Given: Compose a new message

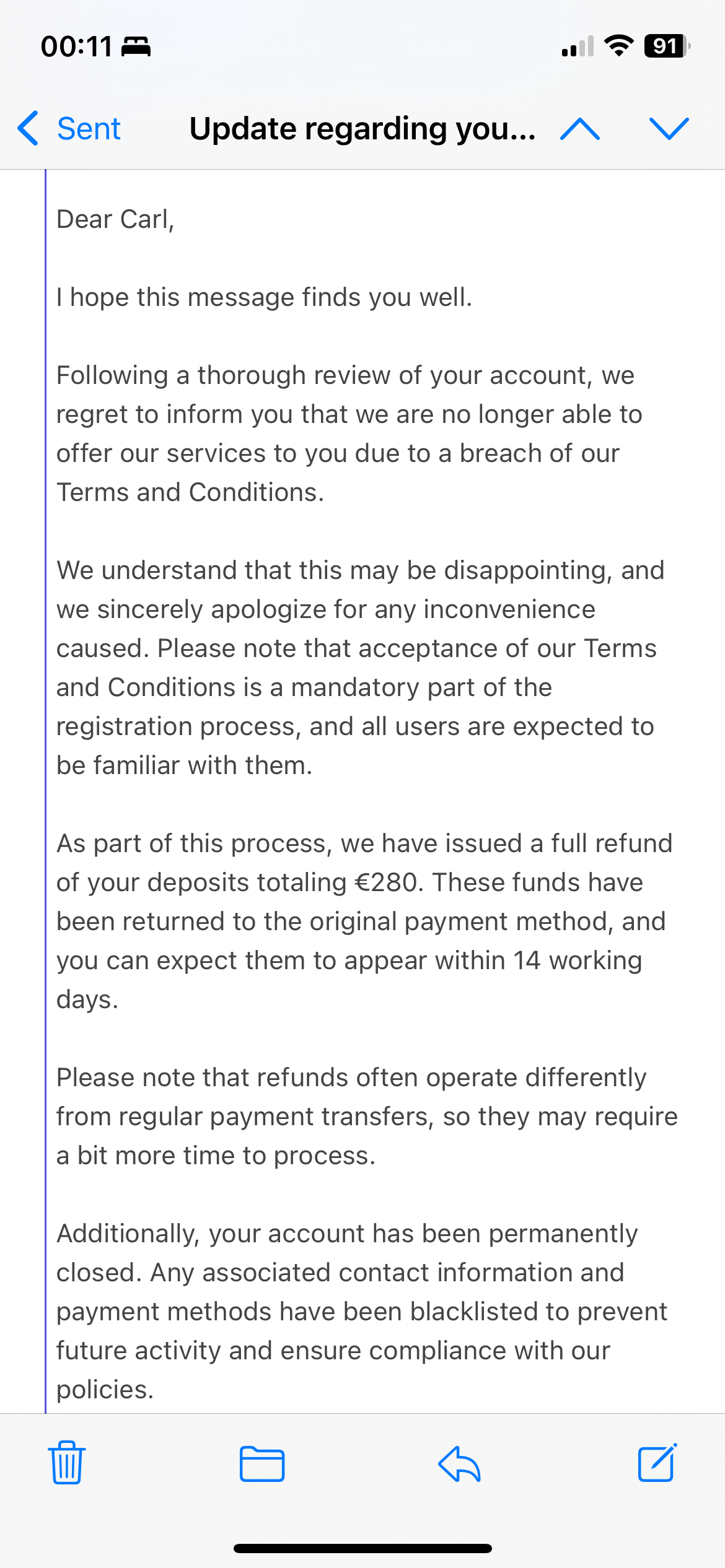Looking at the screenshot, I should click(657, 1463).
